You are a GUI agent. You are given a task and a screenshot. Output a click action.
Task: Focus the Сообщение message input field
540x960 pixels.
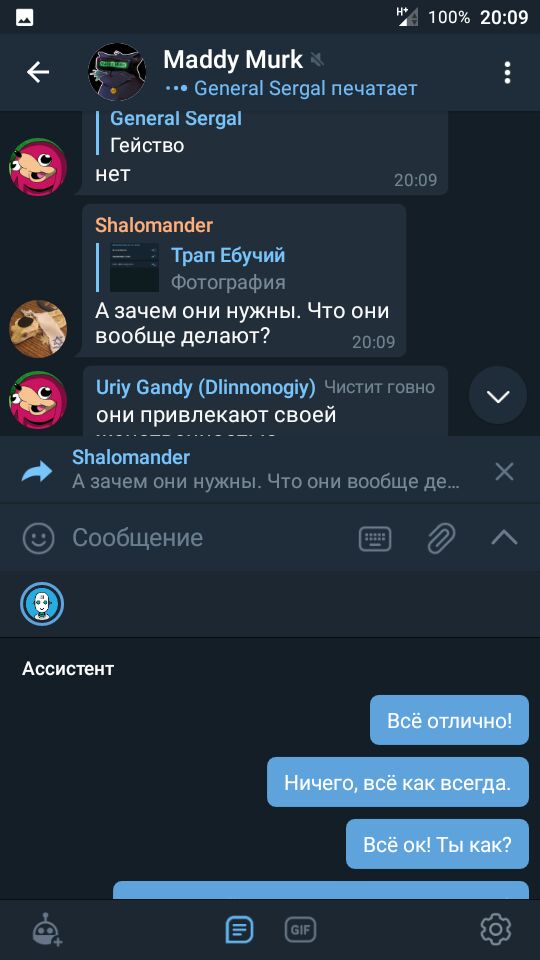click(208, 538)
